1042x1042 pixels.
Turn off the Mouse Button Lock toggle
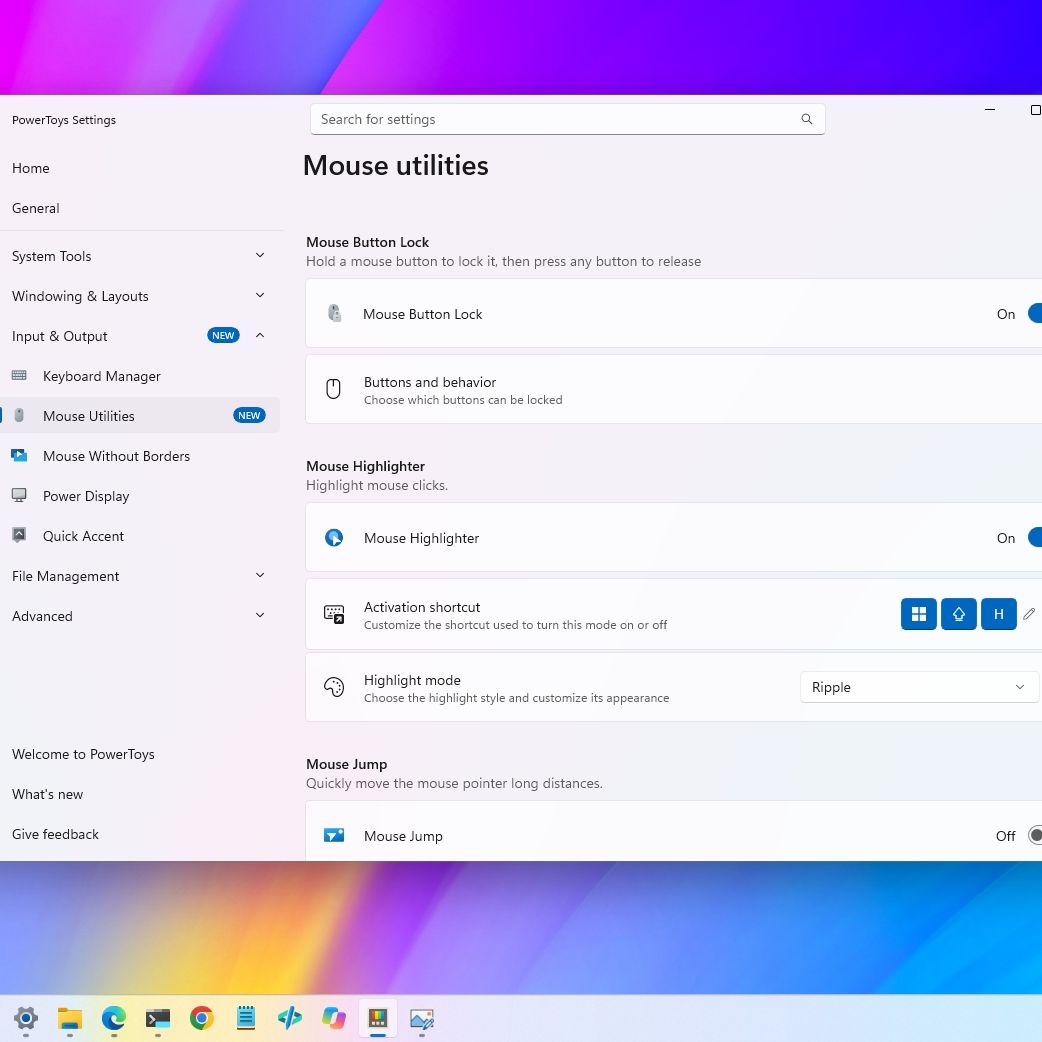coord(1035,313)
